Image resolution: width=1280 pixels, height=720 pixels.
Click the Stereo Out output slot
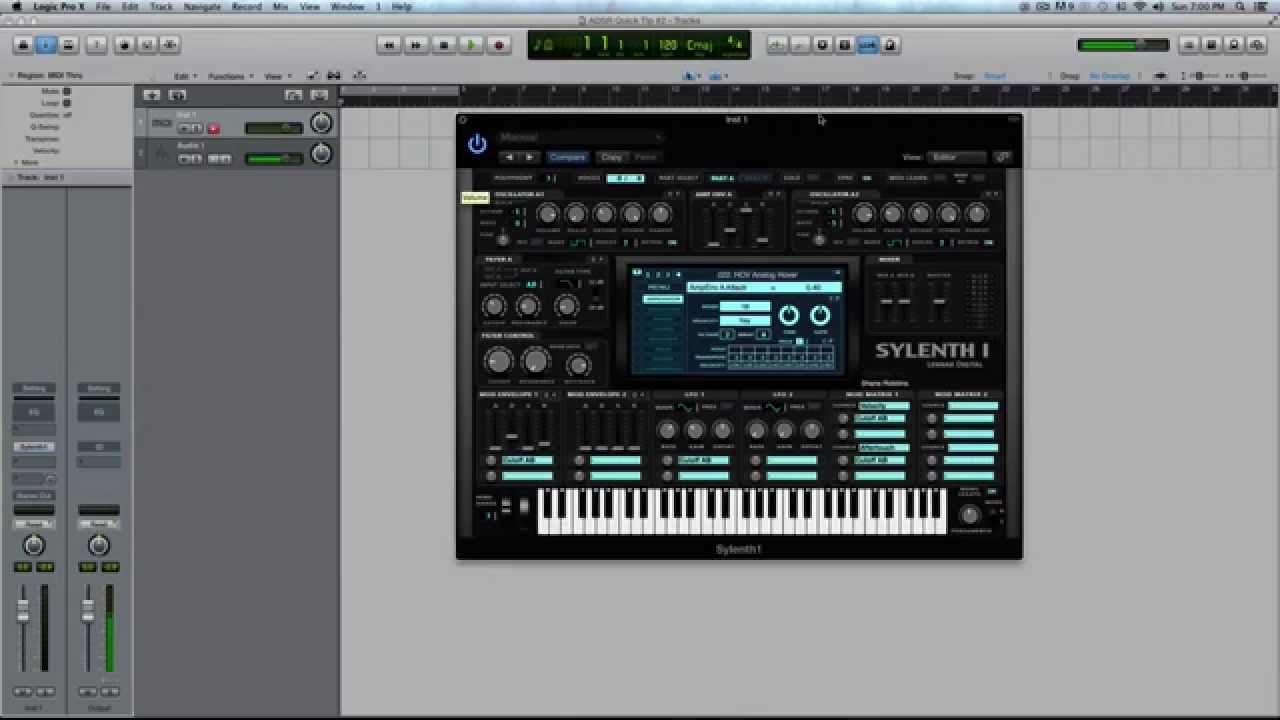[x=34, y=496]
